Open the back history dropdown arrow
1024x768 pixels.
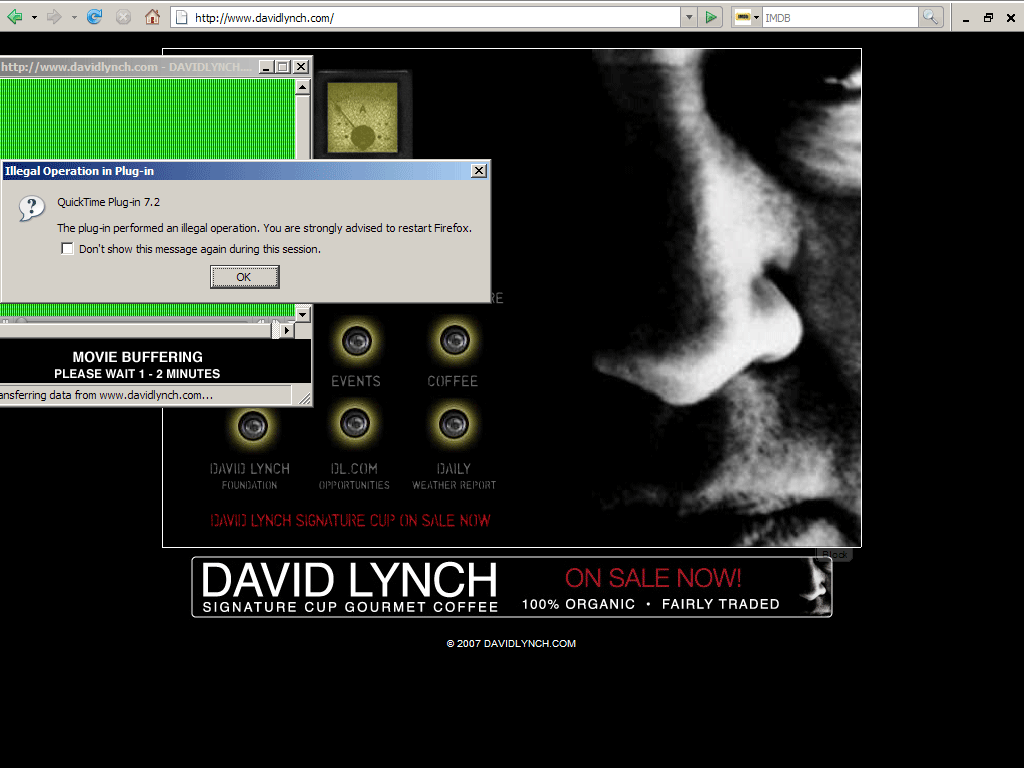[34, 18]
